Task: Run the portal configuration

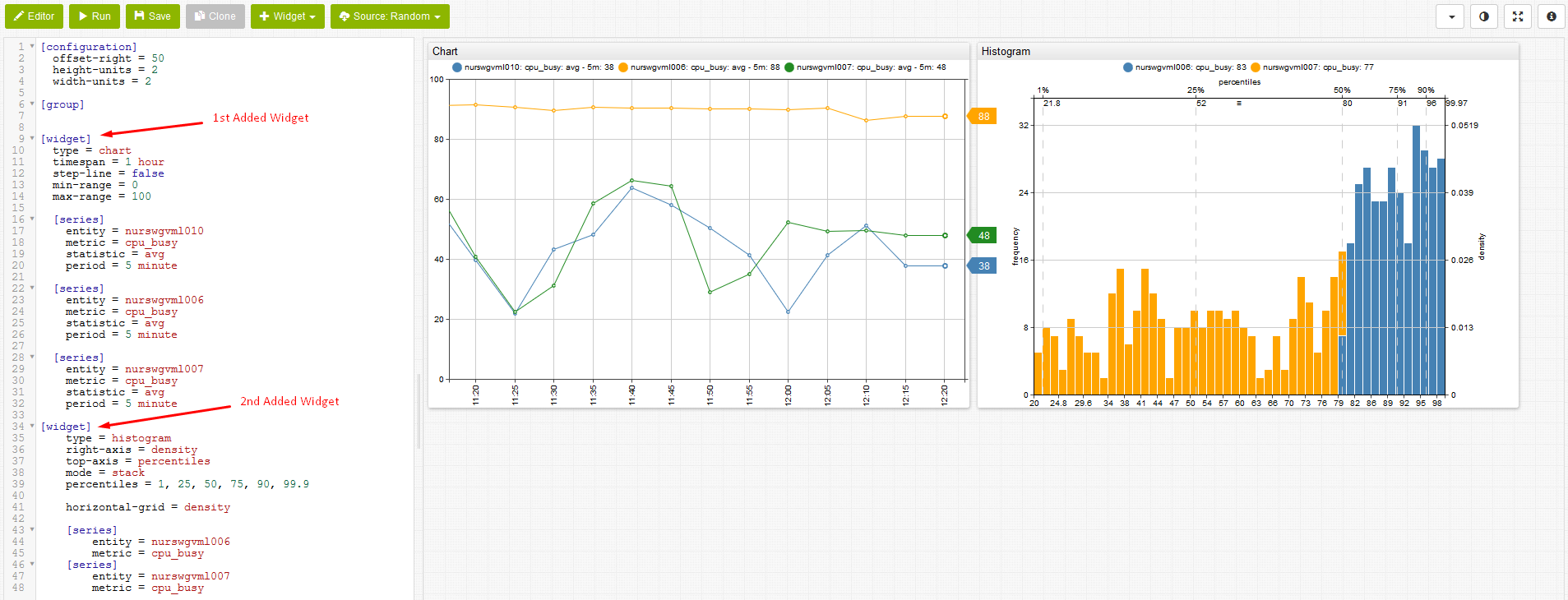Action: pyautogui.click(x=95, y=16)
